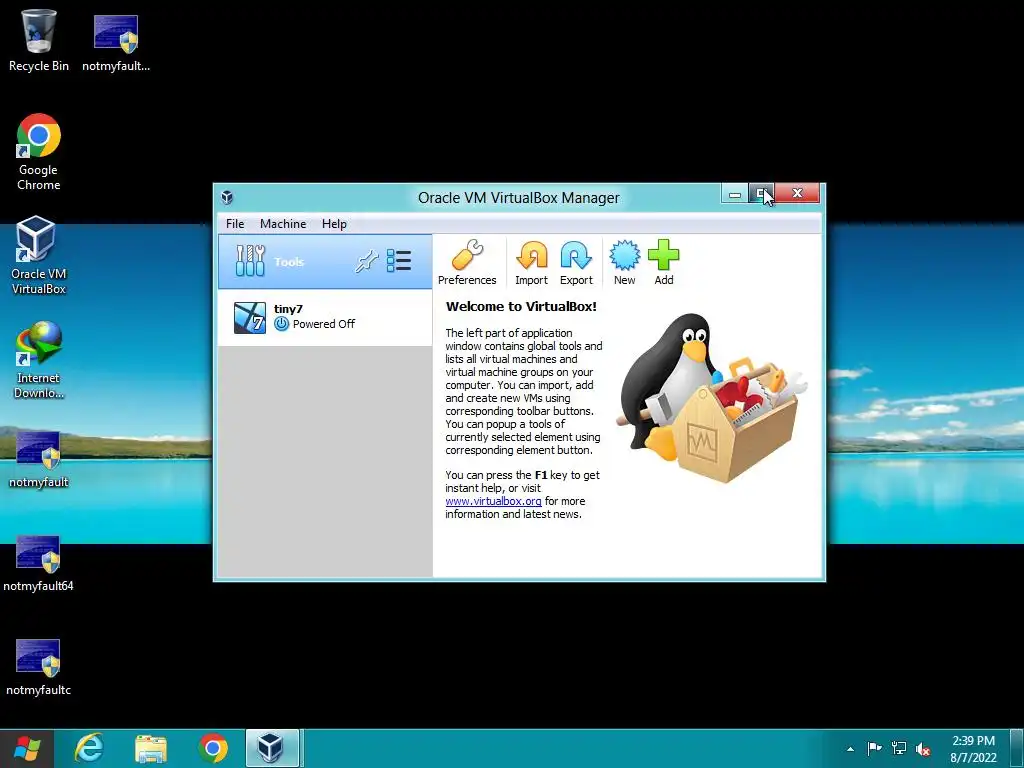The image size is (1024, 768).
Task: Click the green Add machine icon
Action: click(664, 263)
